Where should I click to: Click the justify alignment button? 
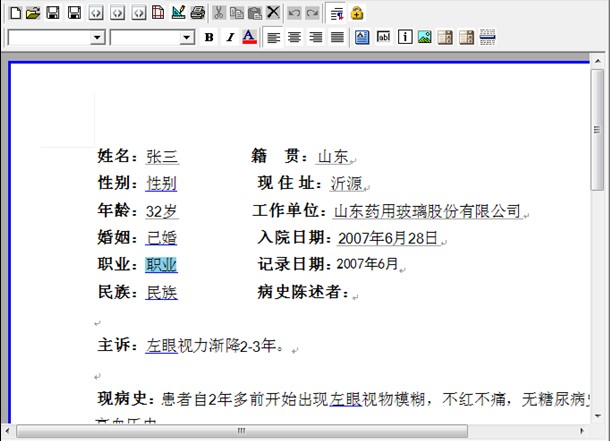(337, 37)
